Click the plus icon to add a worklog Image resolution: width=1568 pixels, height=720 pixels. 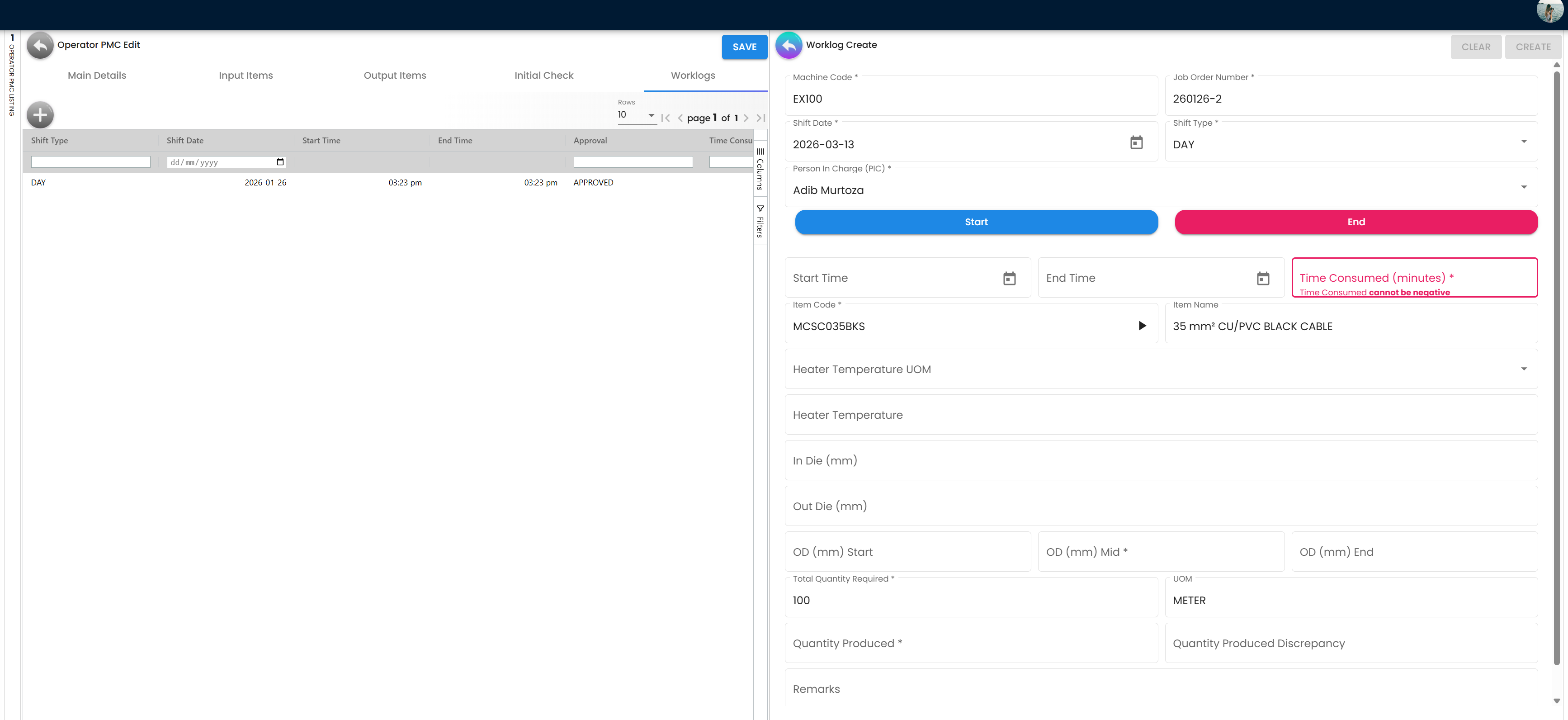coord(40,114)
